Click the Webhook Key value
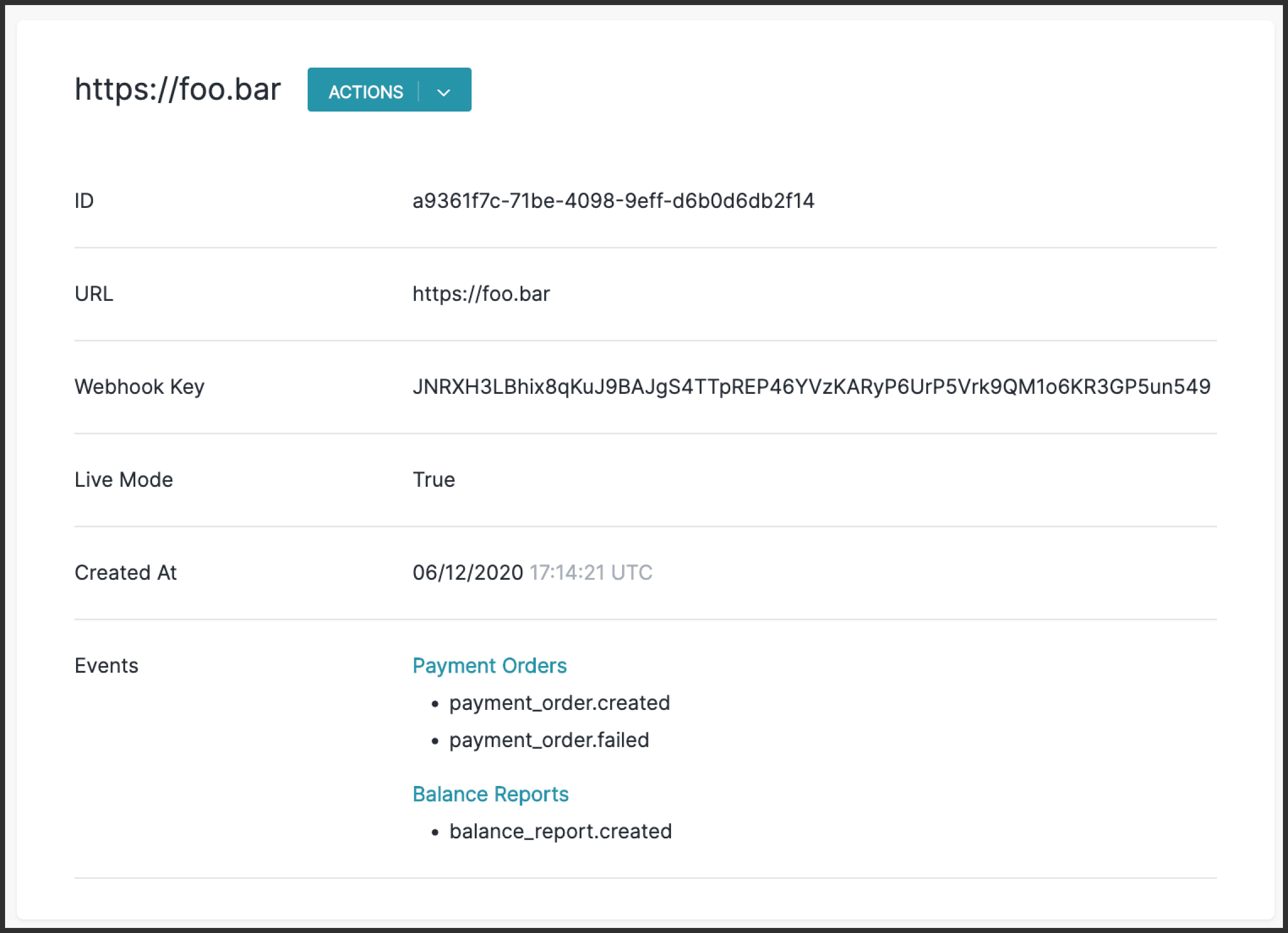Image resolution: width=1288 pixels, height=933 pixels. 811,386
